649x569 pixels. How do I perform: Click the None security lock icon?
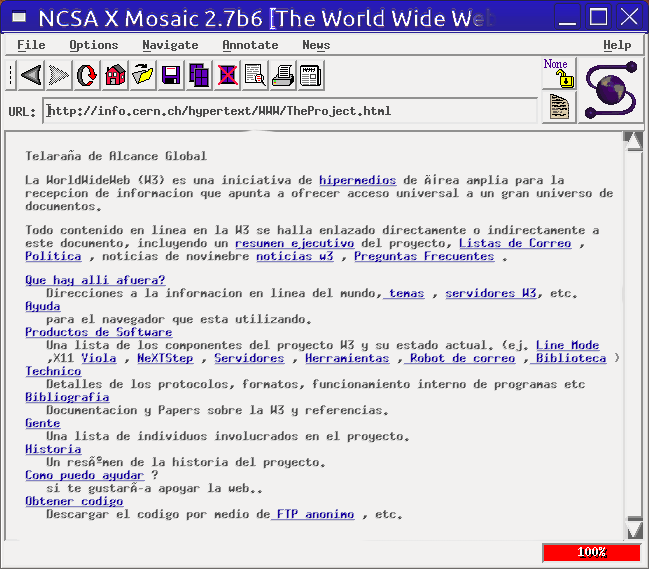558,73
